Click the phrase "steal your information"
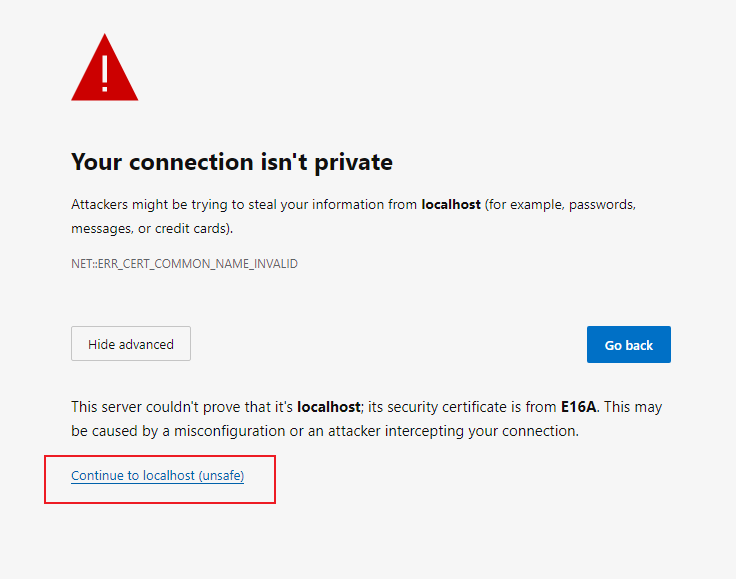Screen dimensions: 736x579 coord(310,204)
